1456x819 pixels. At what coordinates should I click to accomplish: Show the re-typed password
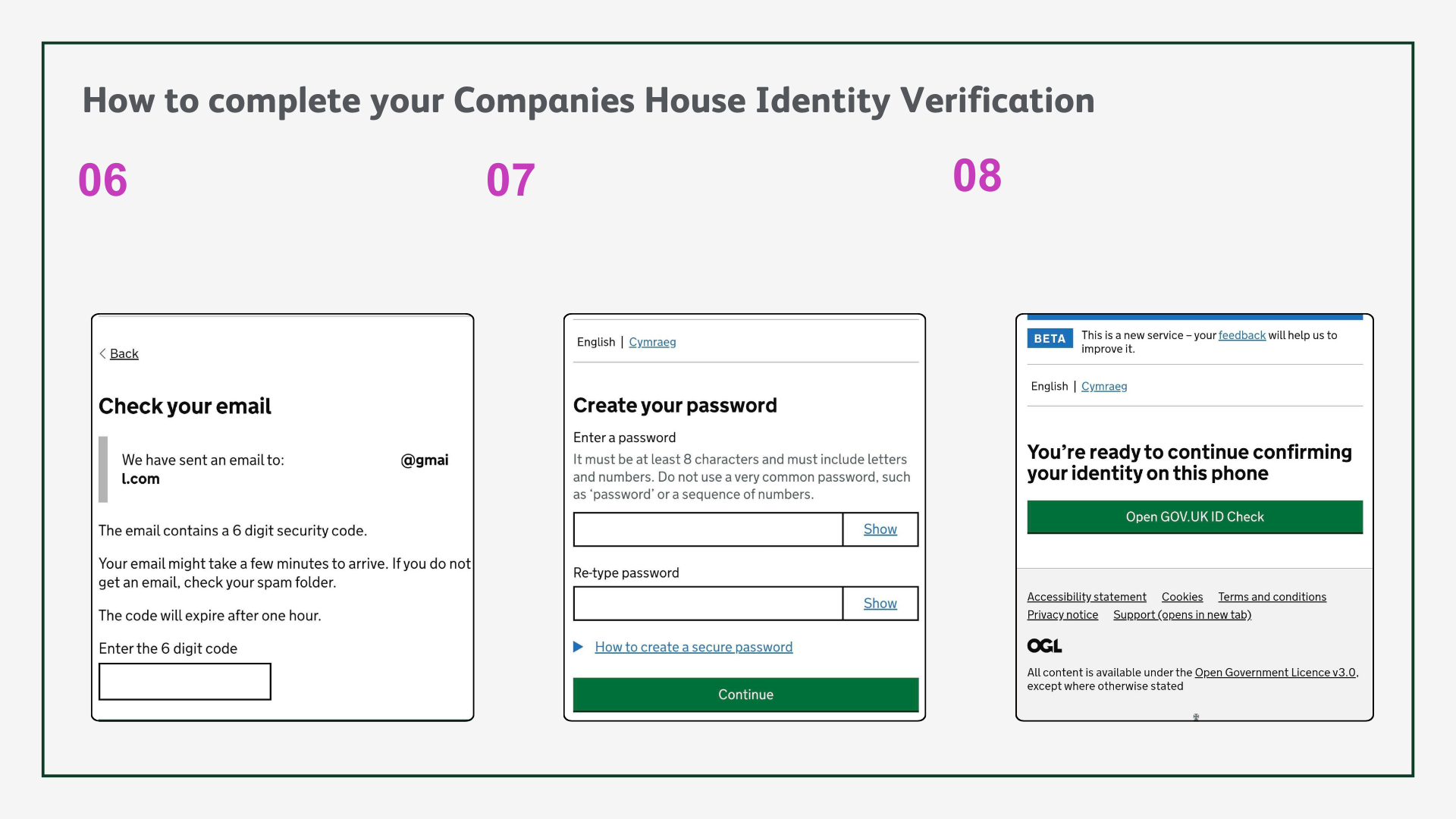(x=880, y=603)
